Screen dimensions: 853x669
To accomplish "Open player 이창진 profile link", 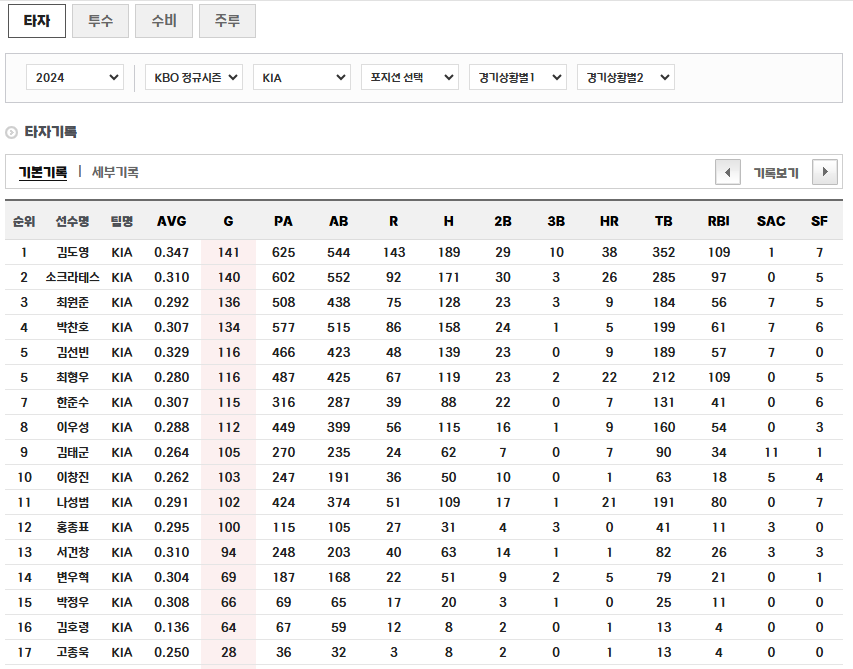I will pyautogui.click(x=72, y=478).
